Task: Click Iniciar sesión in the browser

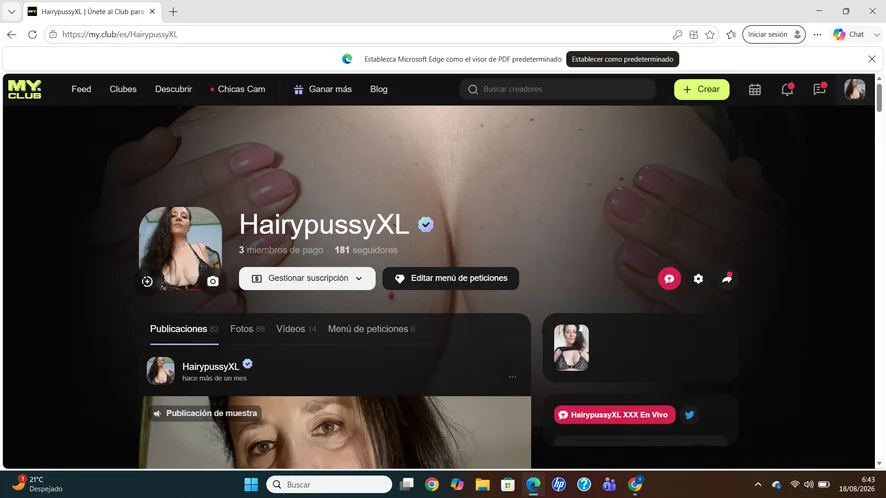Action: coord(774,34)
